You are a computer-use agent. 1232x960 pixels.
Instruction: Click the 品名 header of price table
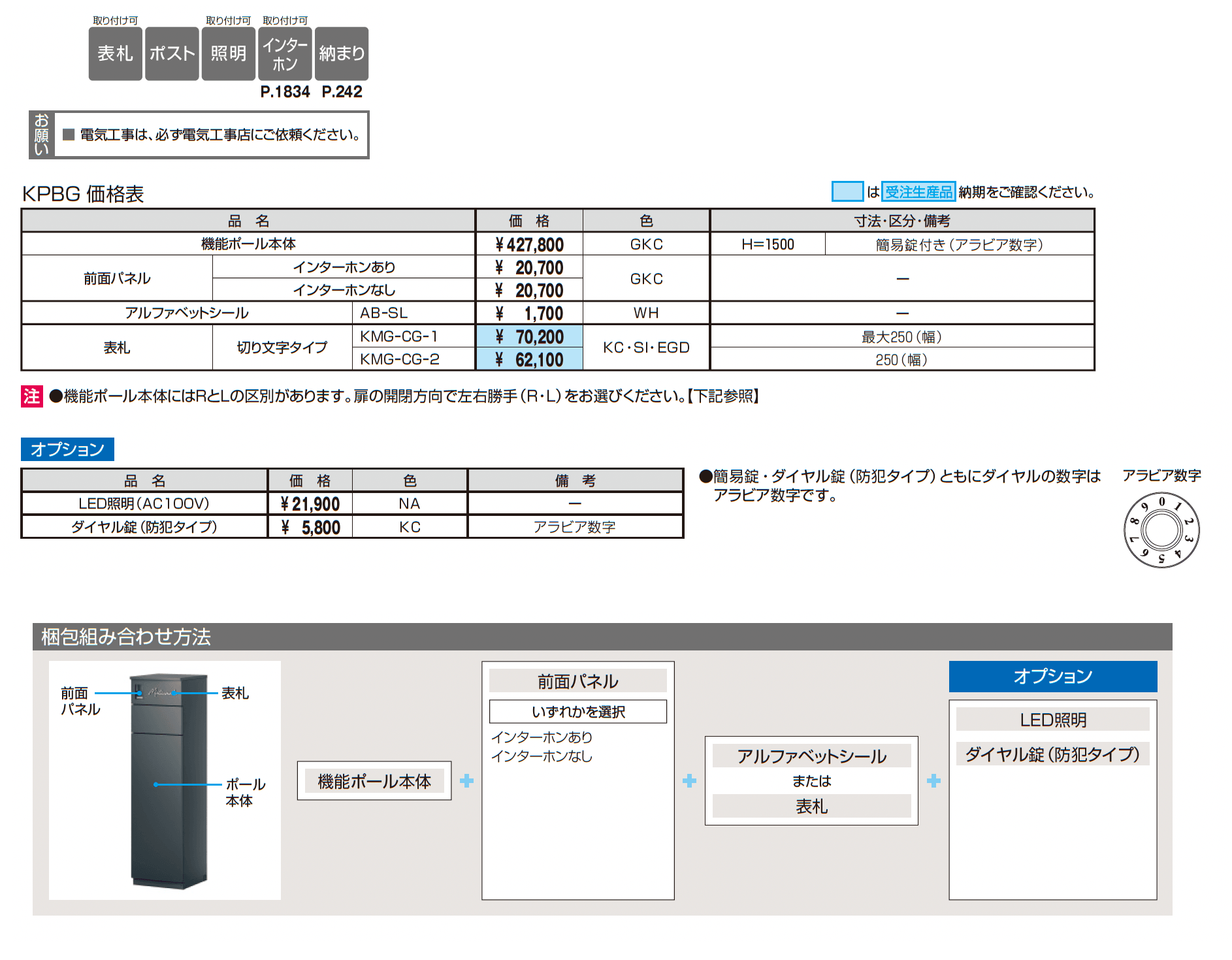point(248,221)
